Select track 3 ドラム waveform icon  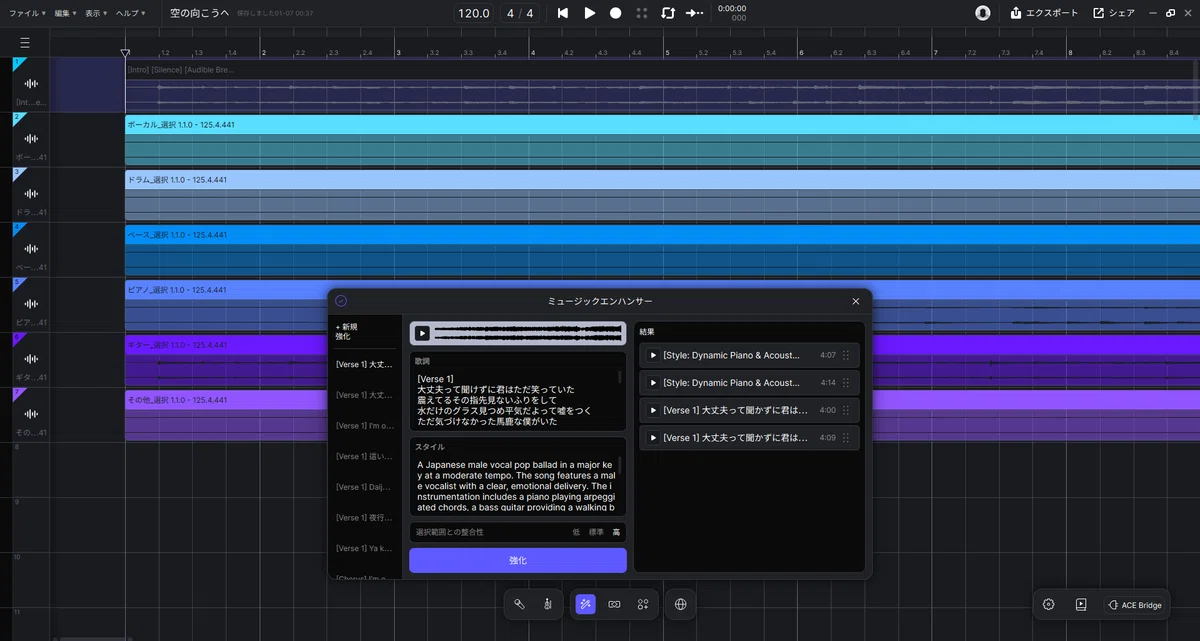click(x=31, y=194)
